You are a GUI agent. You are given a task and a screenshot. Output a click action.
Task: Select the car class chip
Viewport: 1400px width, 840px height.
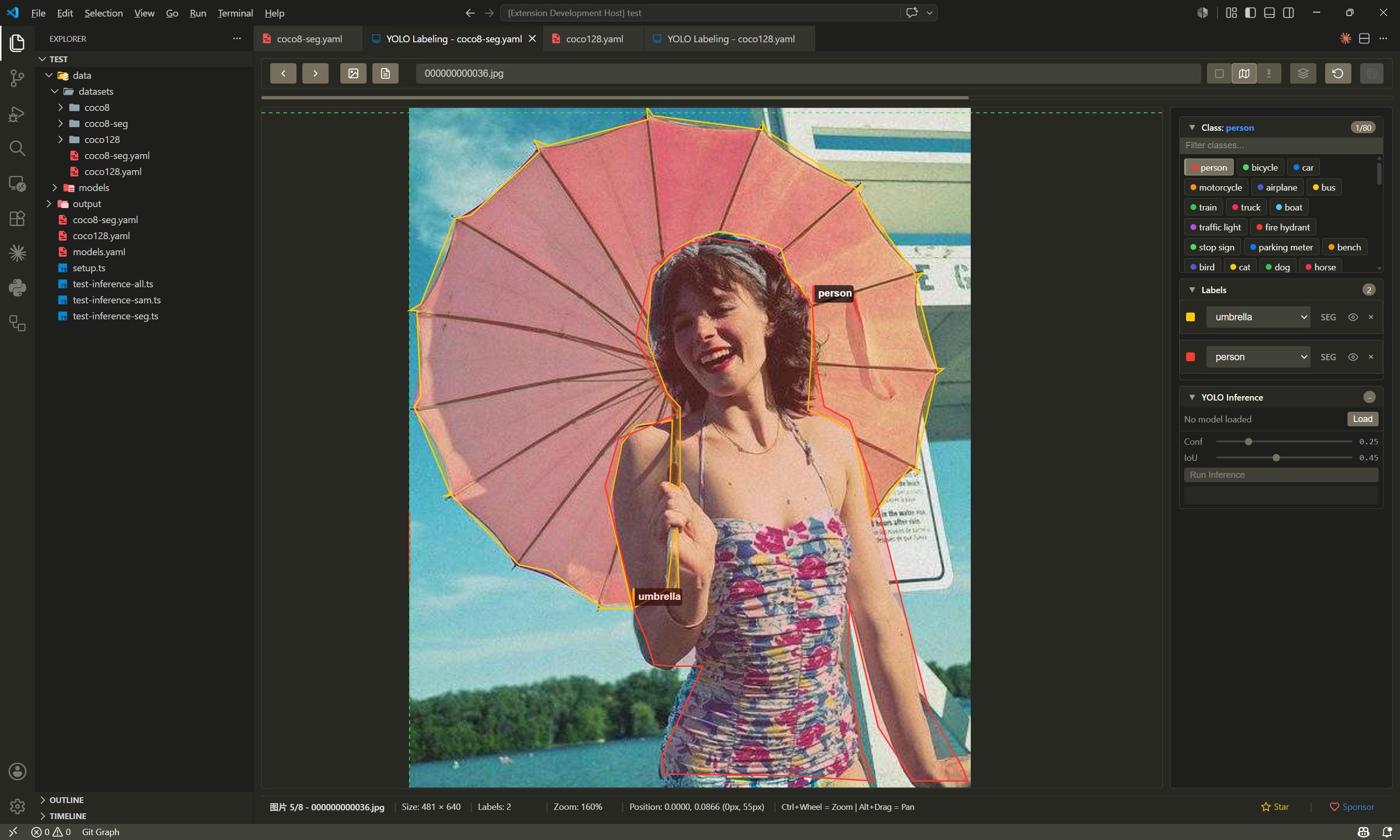[x=1303, y=168]
